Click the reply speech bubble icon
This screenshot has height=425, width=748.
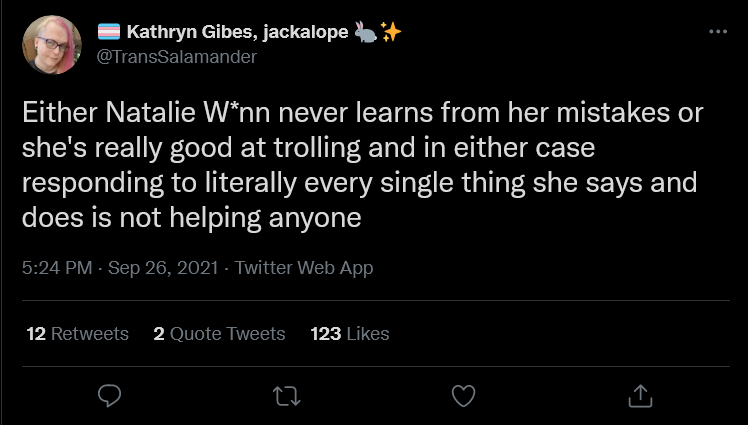[x=110, y=396]
